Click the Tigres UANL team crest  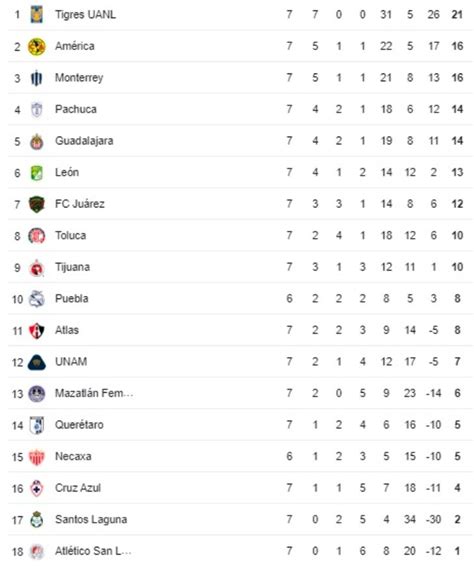click(37, 14)
